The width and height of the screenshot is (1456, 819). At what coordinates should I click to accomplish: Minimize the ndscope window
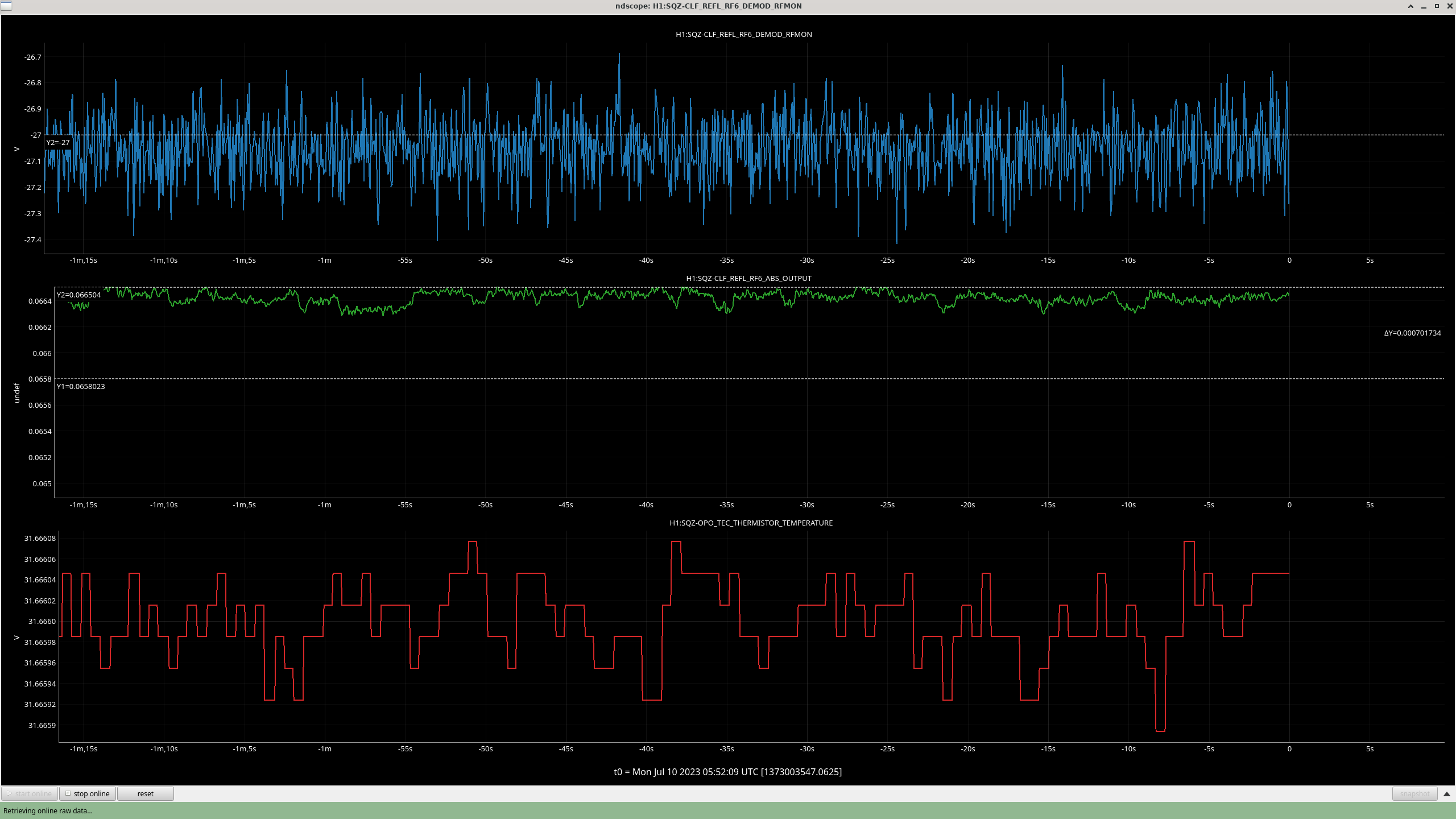1424,6
